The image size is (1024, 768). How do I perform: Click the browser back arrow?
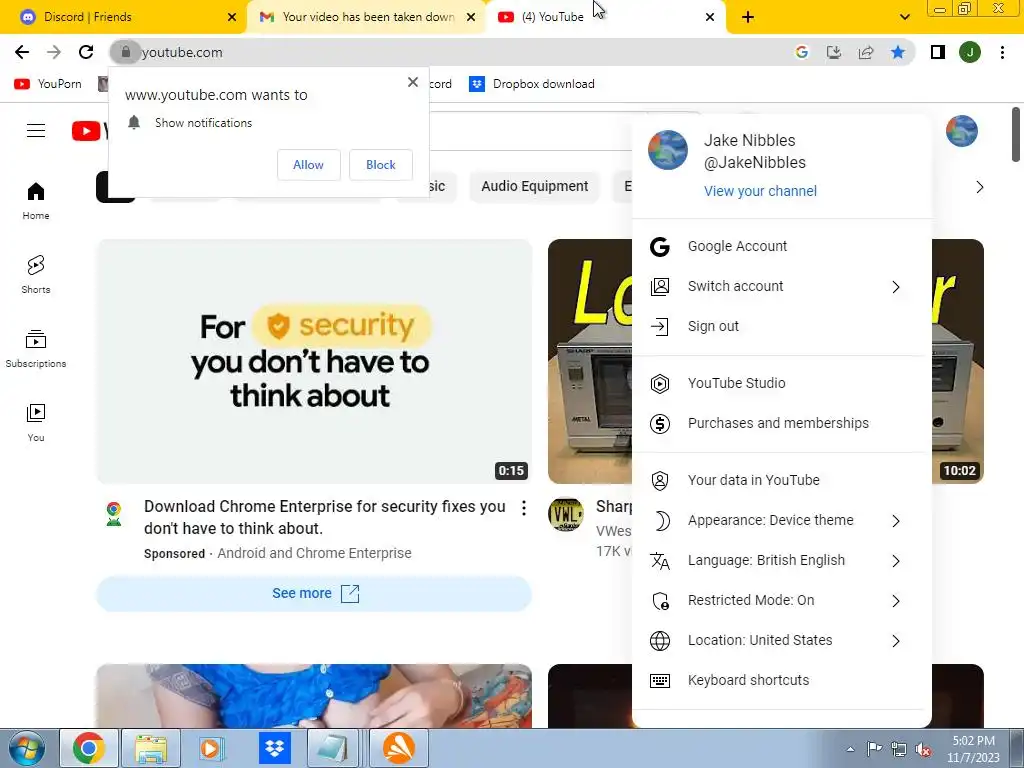point(22,52)
